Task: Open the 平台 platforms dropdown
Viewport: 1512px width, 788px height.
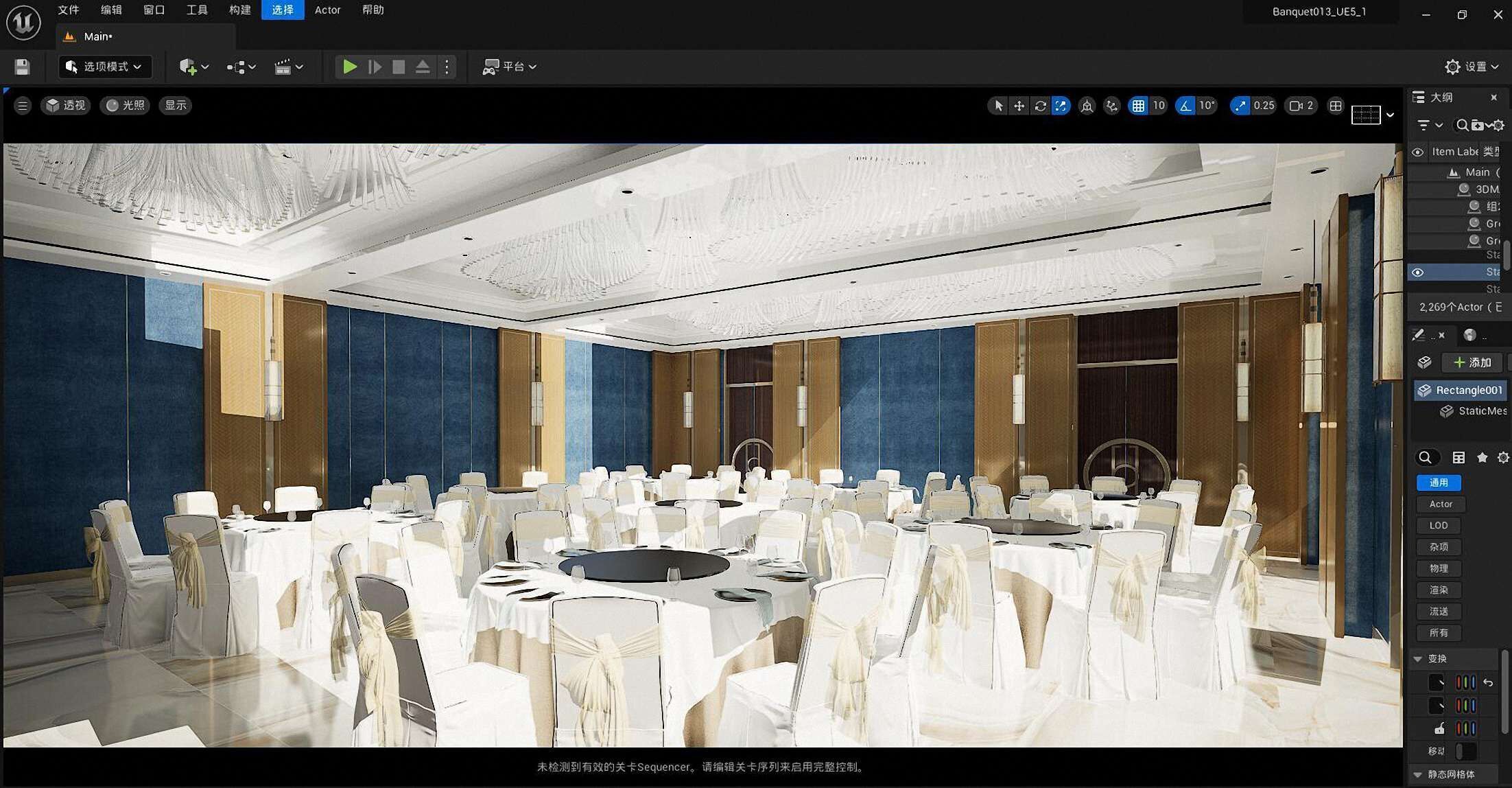Action: point(509,67)
